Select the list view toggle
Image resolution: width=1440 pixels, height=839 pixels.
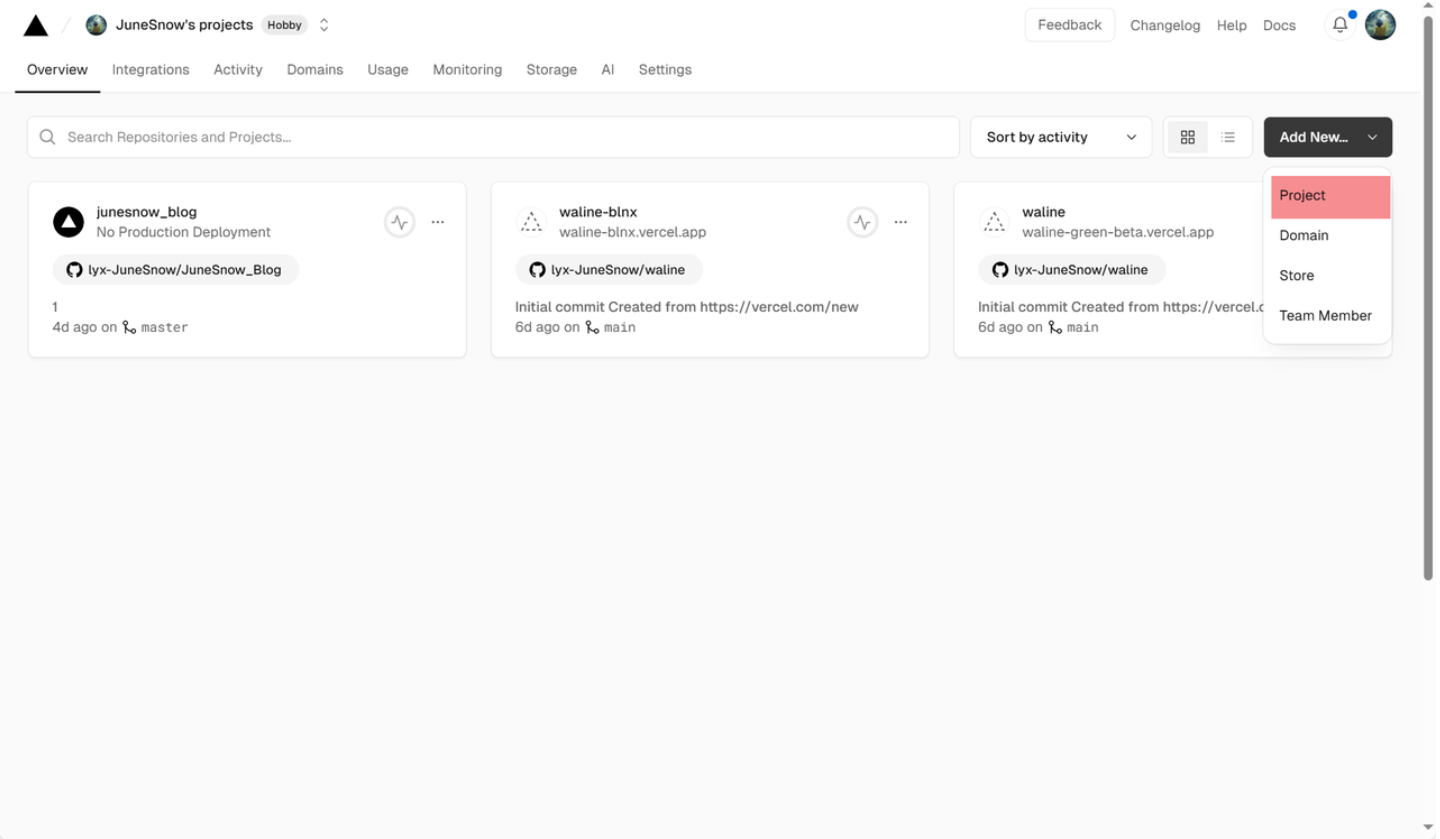pos(1228,137)
